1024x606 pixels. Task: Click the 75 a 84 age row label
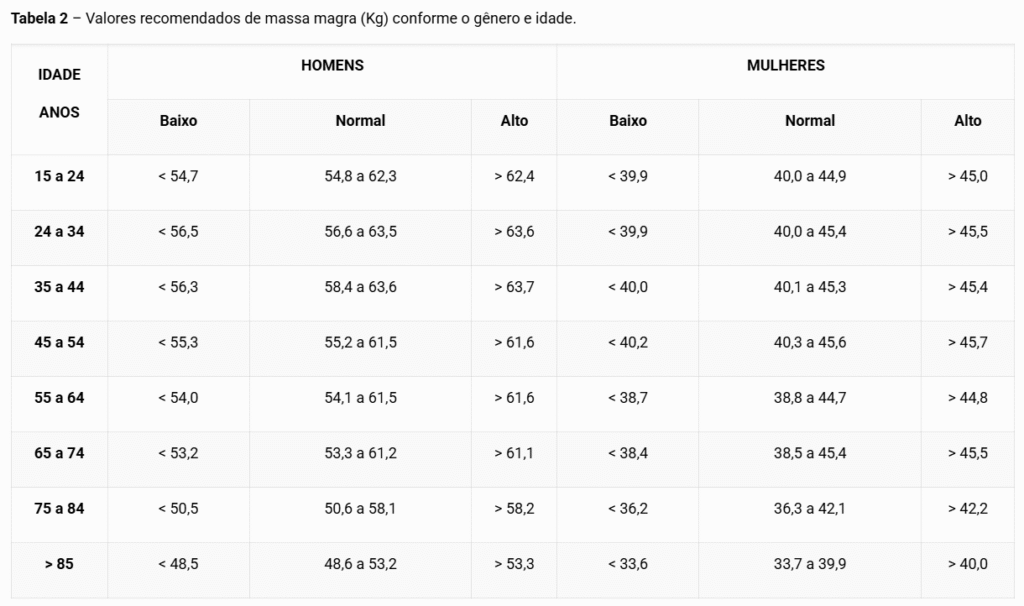pyautogui.click(x=59, y=509)
